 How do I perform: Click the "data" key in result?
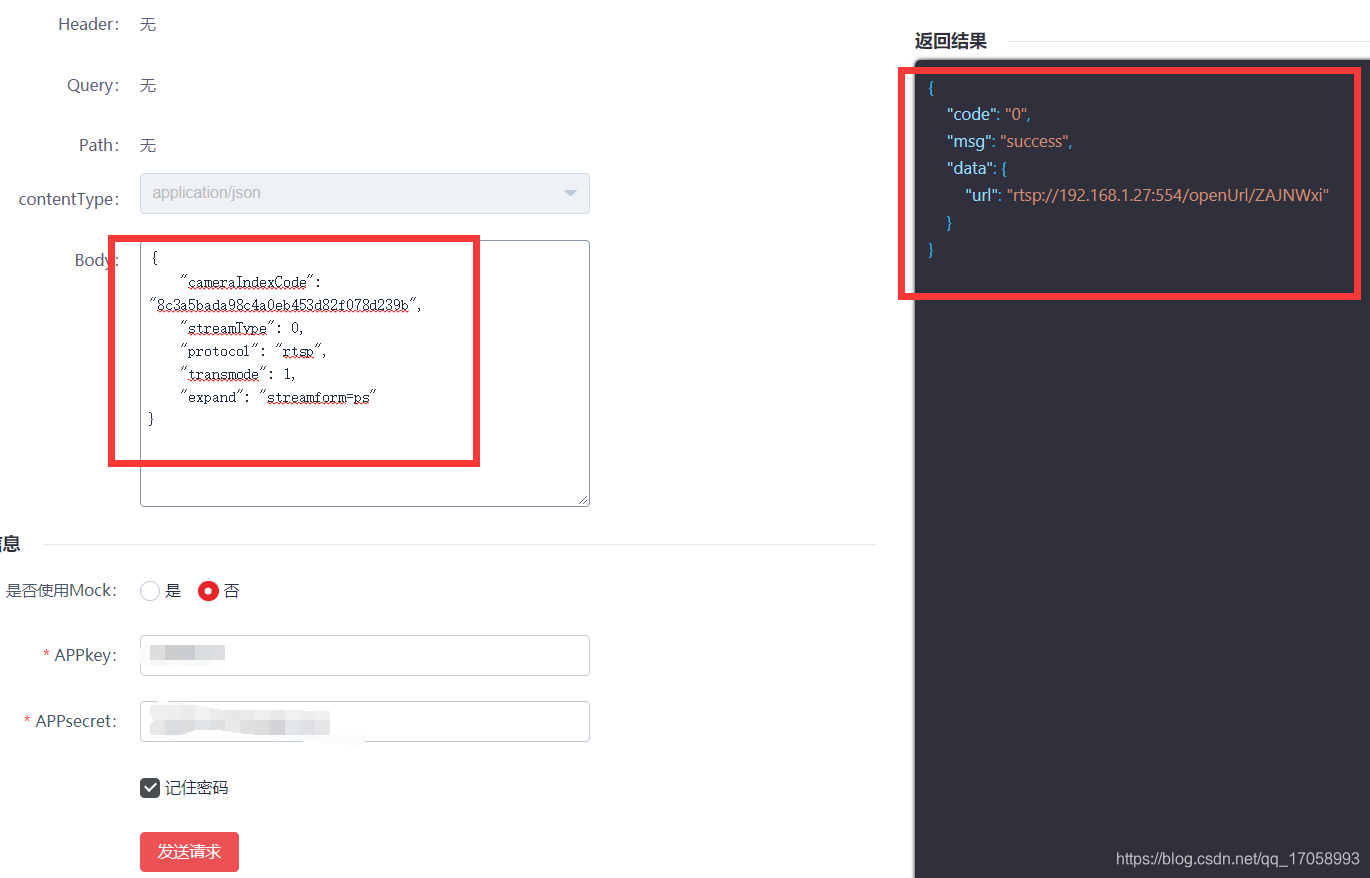[x=969, y=168]
